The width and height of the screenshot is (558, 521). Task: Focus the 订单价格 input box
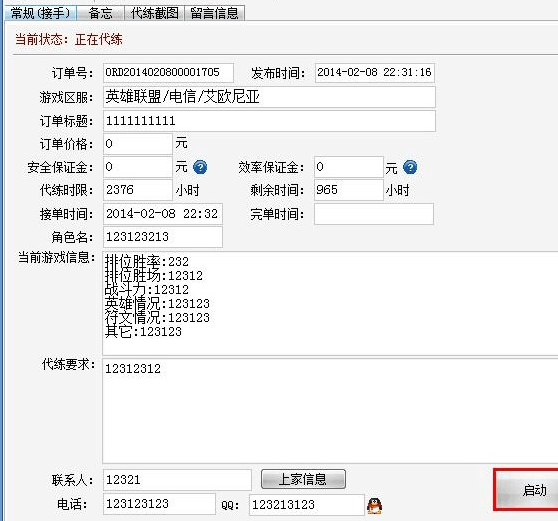138,144
